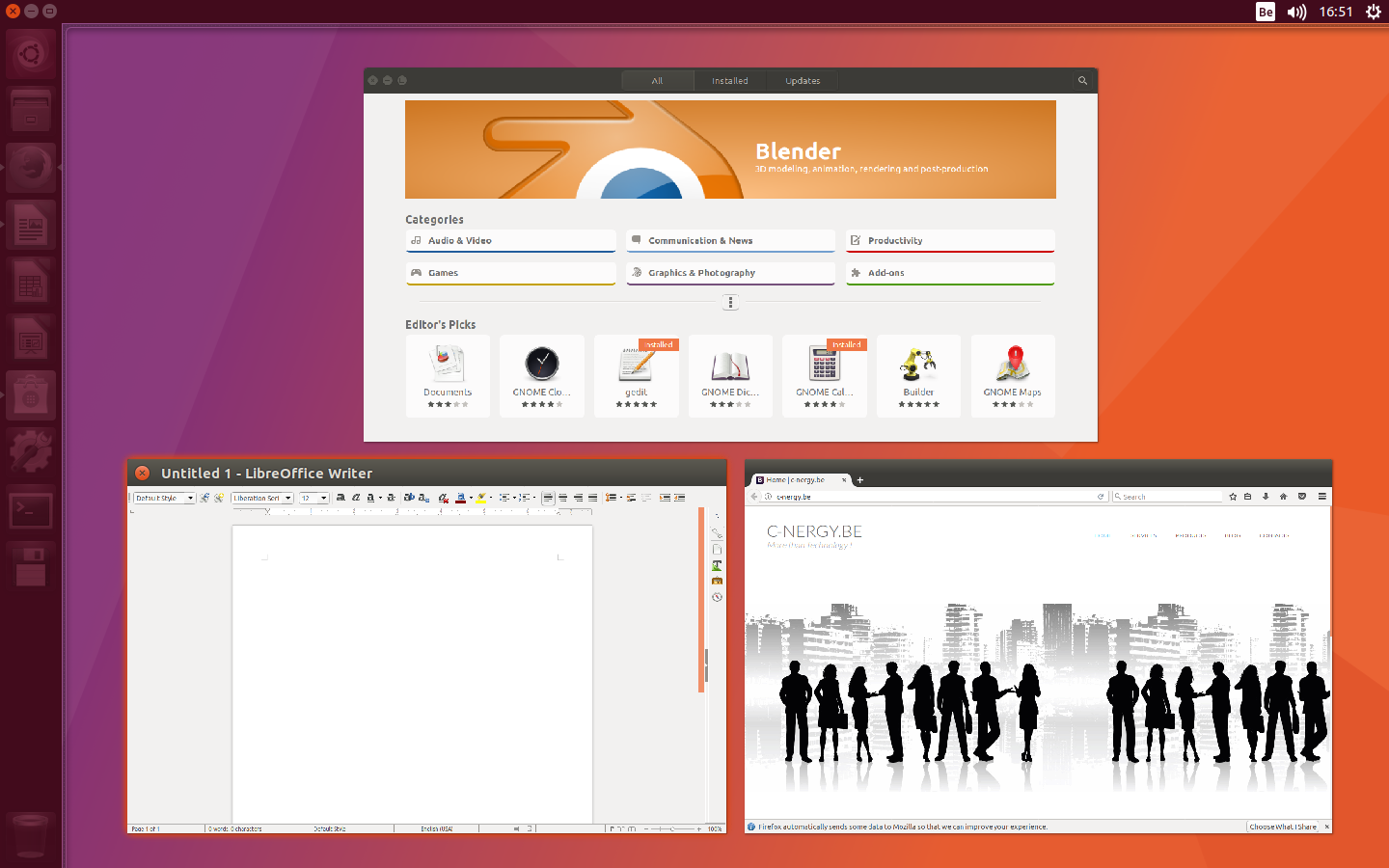Click the Font color icon in Writer
Screen dimensions: 1389x868
point(461,498)
